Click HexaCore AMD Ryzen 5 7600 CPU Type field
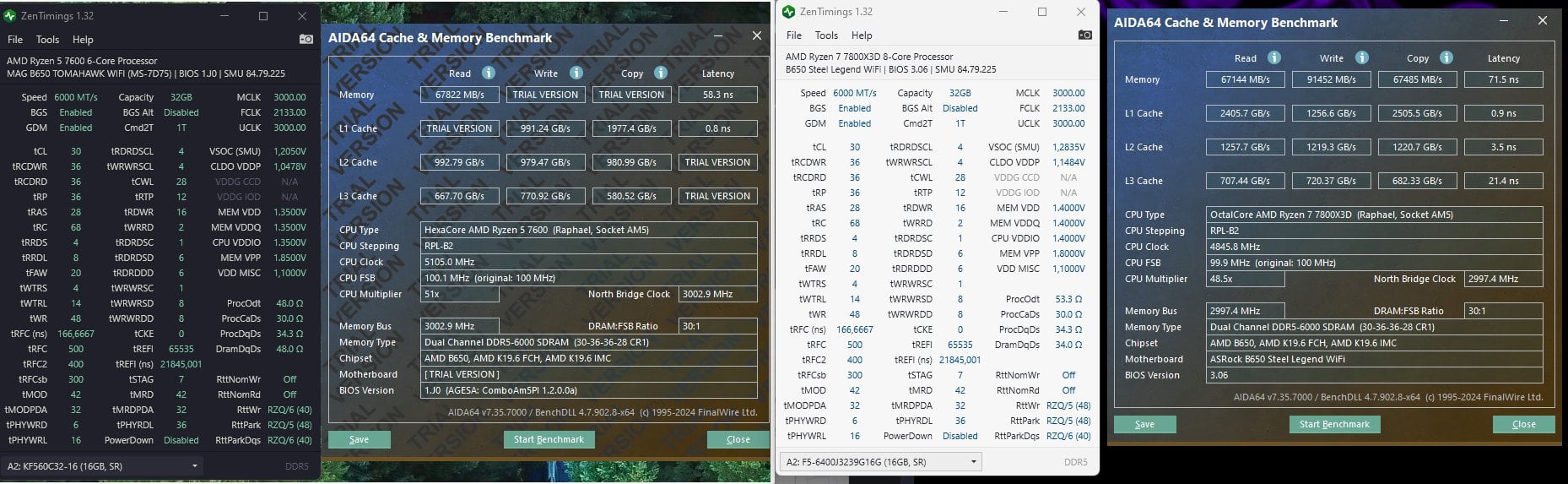Screen dimensions: 1568x484 click(x=588, y=230)
